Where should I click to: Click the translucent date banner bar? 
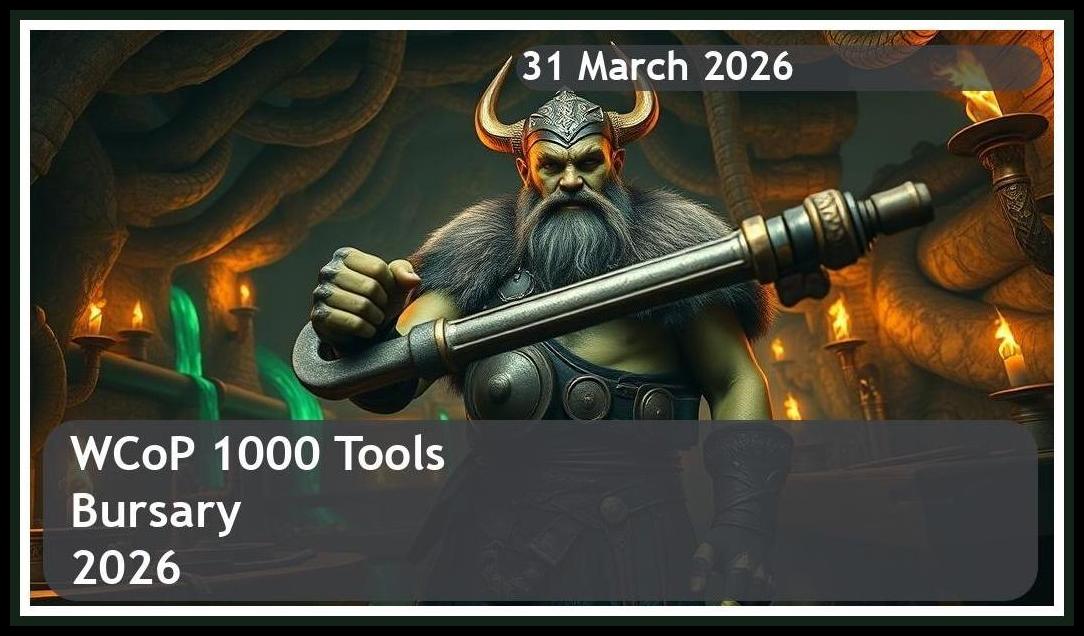coord(779,68)
